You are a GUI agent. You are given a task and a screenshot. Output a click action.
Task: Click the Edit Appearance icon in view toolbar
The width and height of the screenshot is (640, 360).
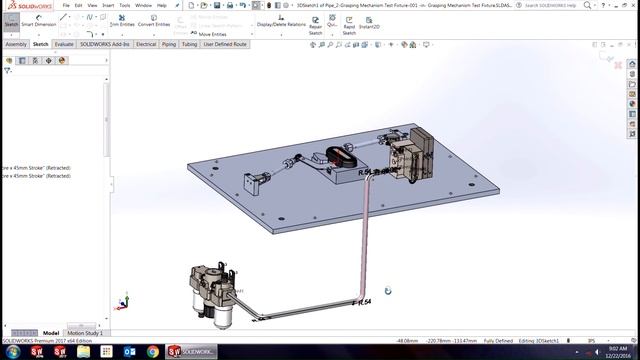[x=404, y=44]
